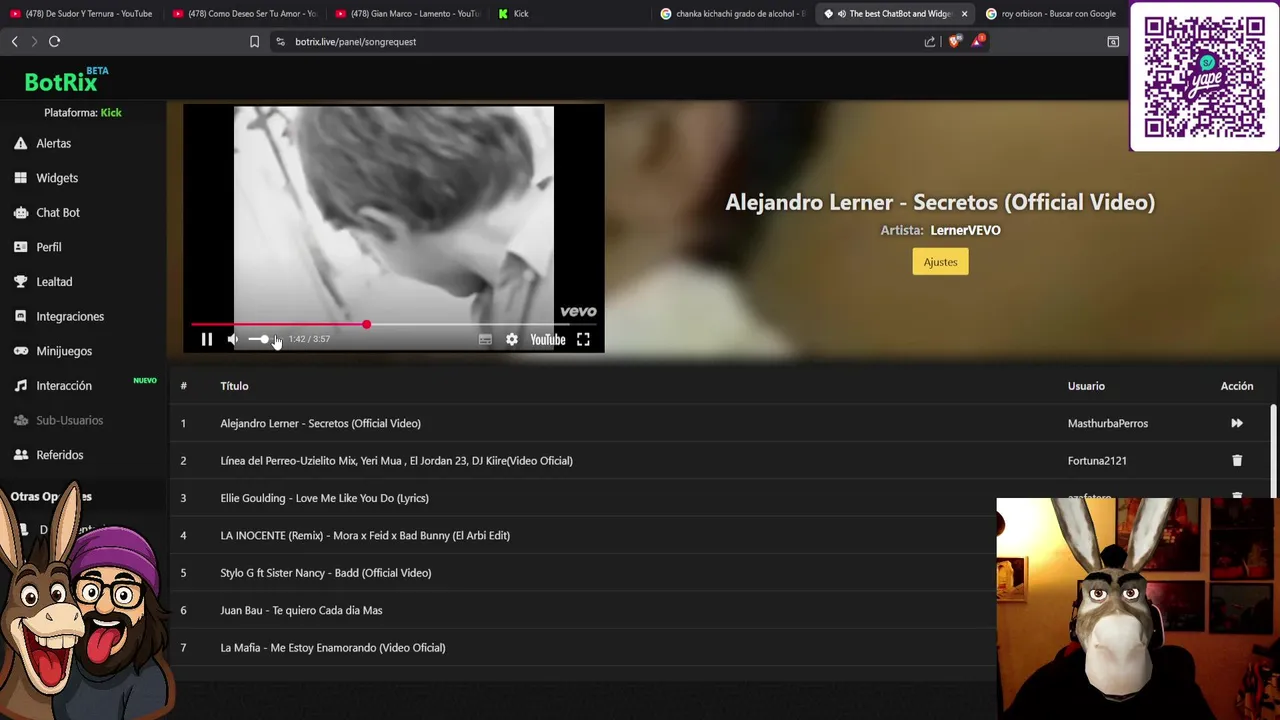Switch to Gian Marco - Lamento tab
The width and height of the screenshot is (1280, 720).
[408, 14]
